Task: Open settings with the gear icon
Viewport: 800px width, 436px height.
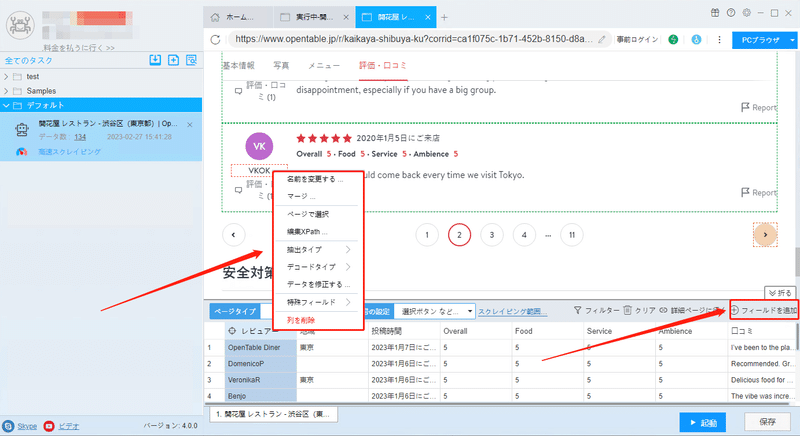Action: pos(746,13)
